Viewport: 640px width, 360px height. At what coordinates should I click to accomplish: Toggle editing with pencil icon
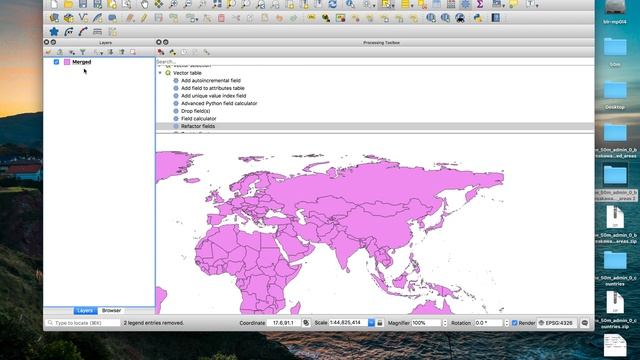coord(144,18)
